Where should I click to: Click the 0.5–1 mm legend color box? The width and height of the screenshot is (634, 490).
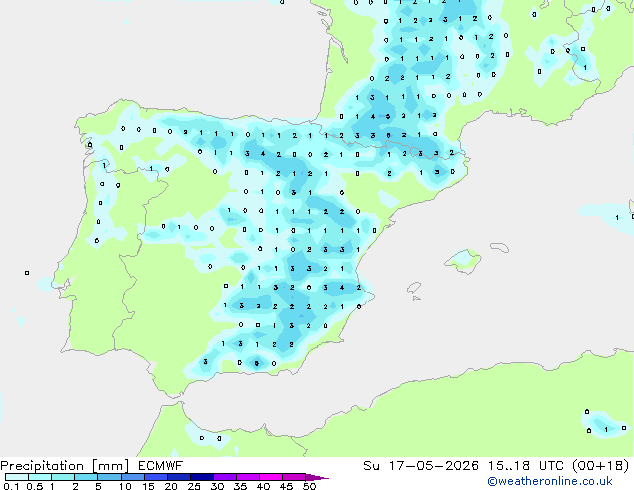(x=40, y=477)
